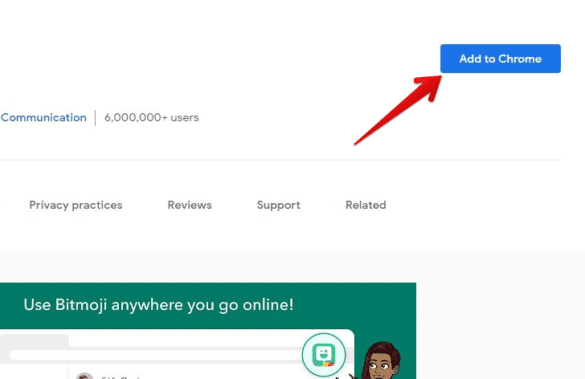This screenshot has height=379, width=585.
Task: Open the 'Use Bitmoji anywhere you go online!' screenshot
Action: coord(208,331)
